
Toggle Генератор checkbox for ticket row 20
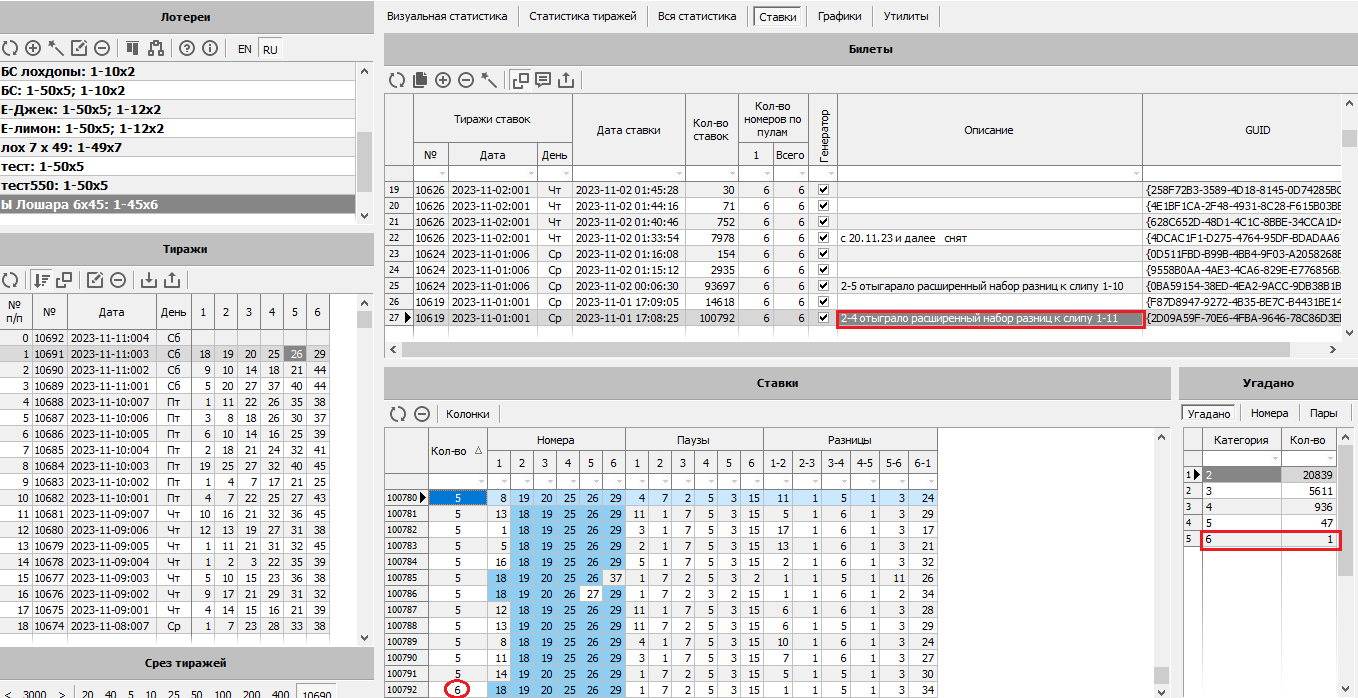click(824, 205)
